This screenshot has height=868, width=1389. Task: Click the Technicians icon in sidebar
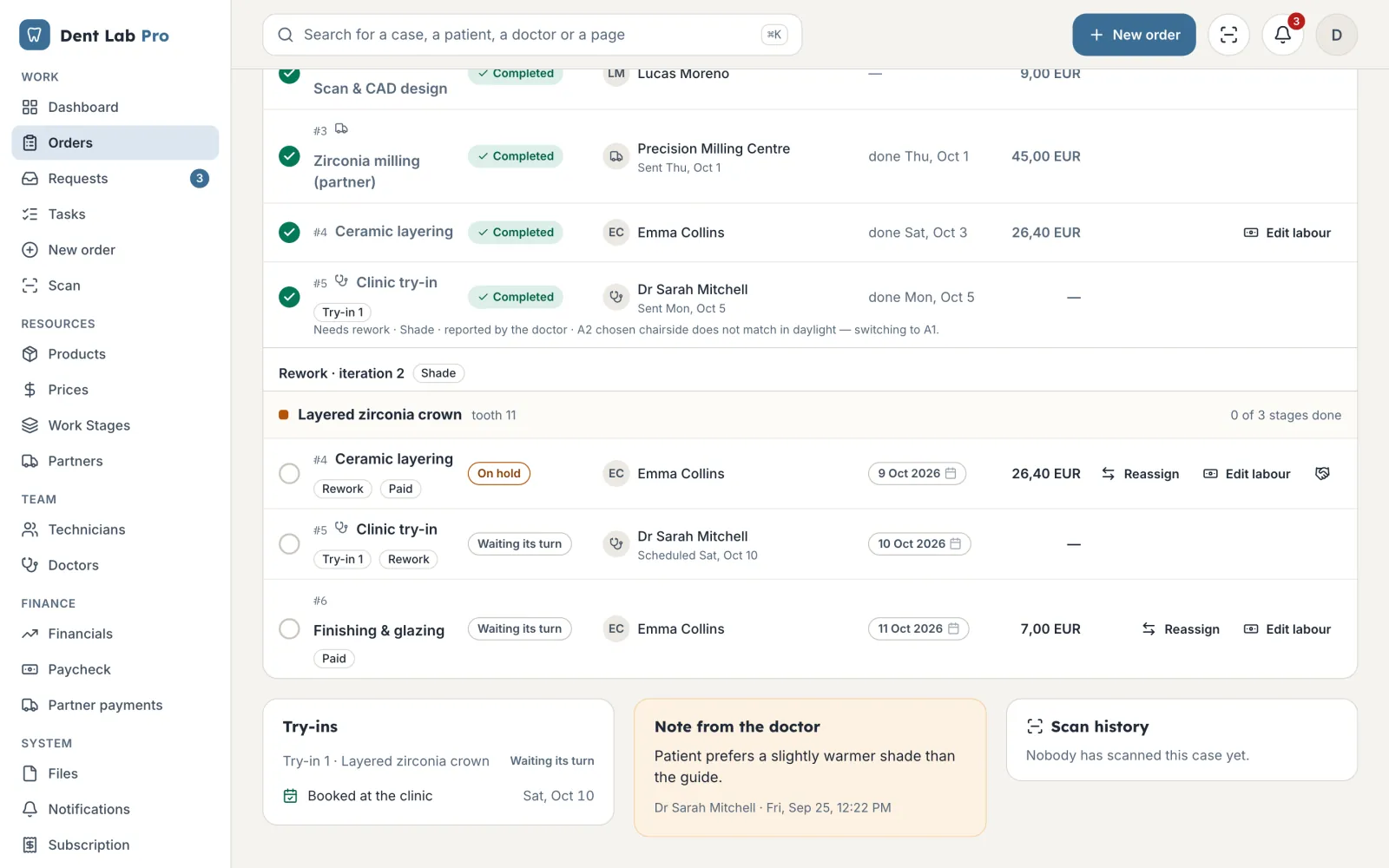coord(30,529)
